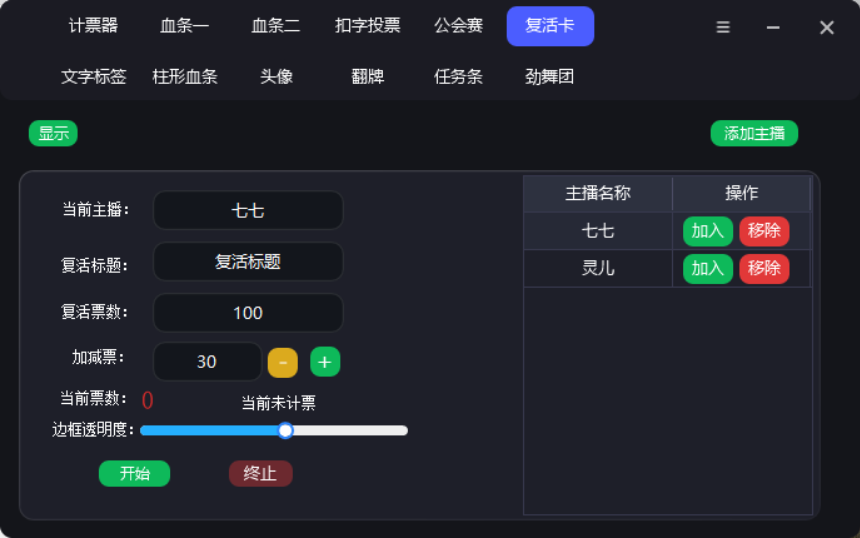Click the yellow minus vote button
Image resolution: width=860 pixels, height=538 pixels.
tap(283, 362)
